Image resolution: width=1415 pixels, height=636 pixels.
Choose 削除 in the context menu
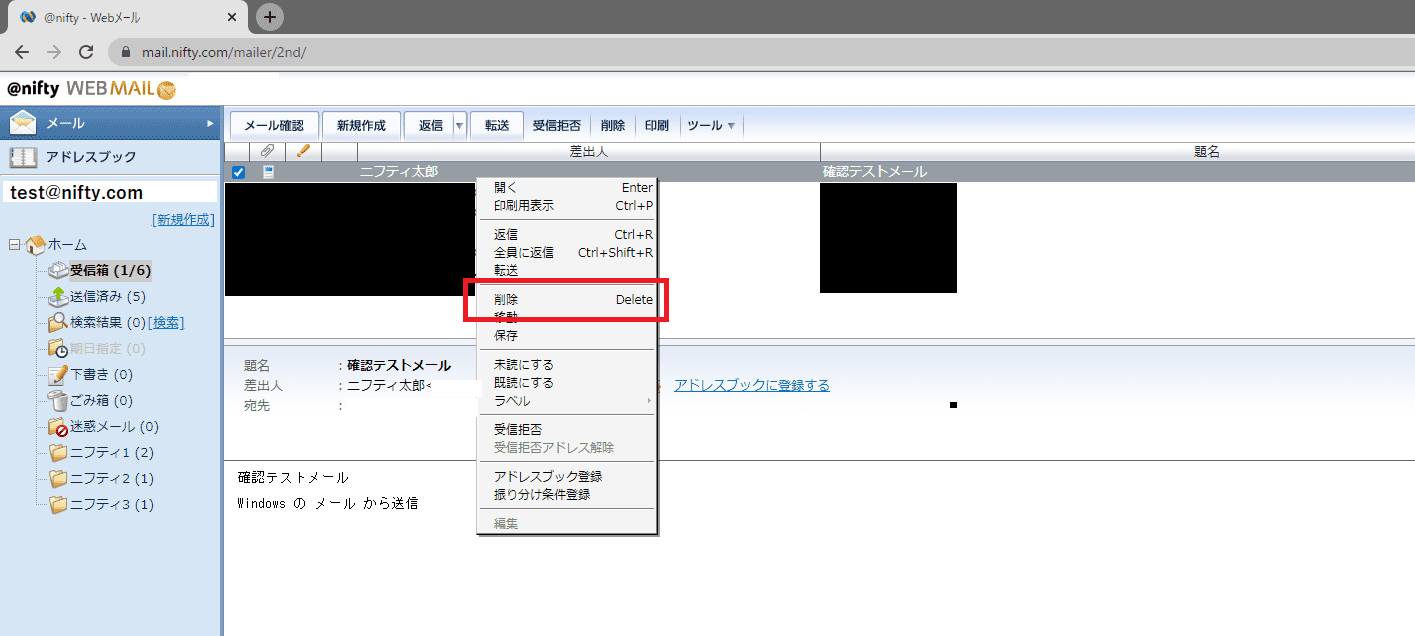pyautogui.click(x=506, y=300)
